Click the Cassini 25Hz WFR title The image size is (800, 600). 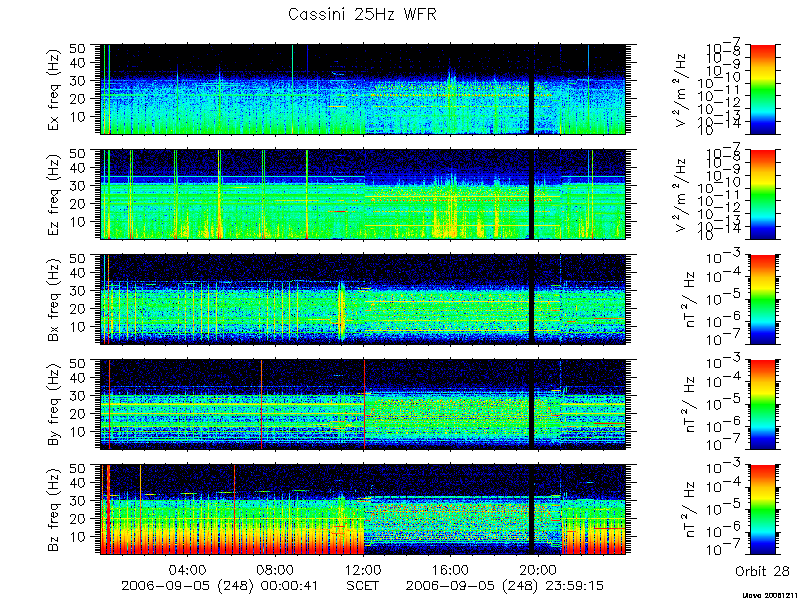click(x=362, y=14)
